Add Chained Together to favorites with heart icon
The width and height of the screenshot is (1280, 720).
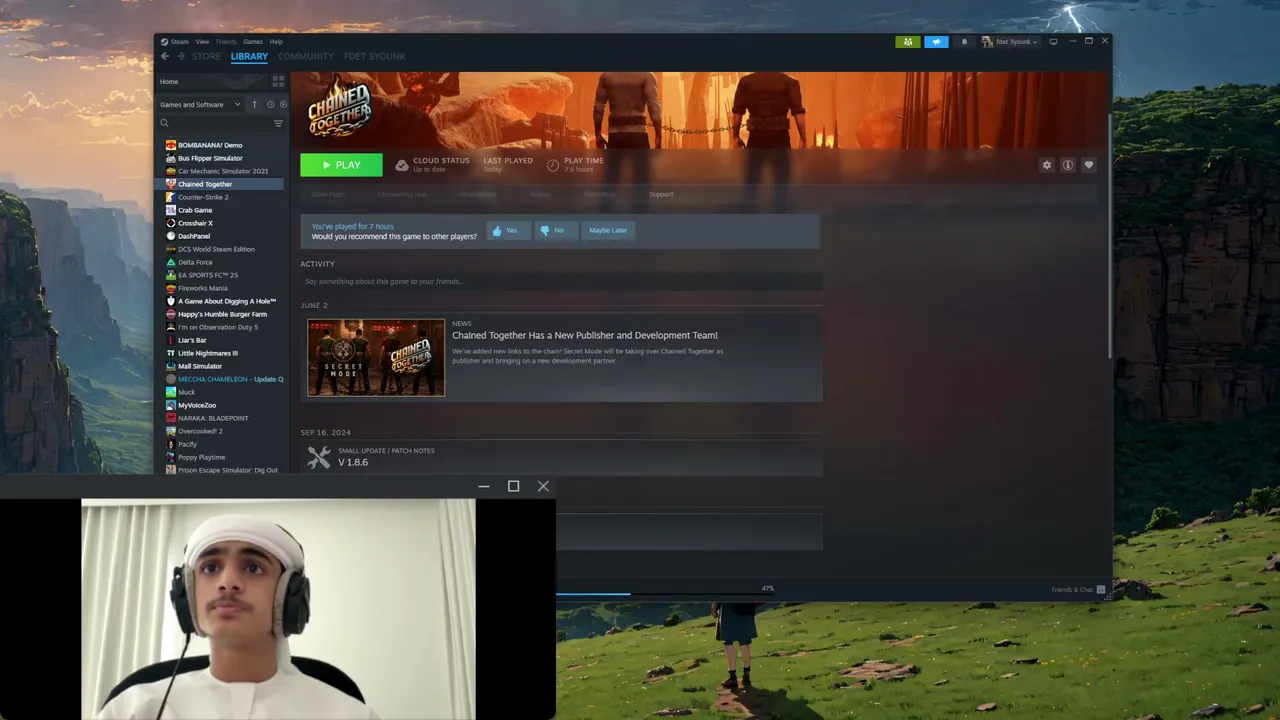[1089, 165]
